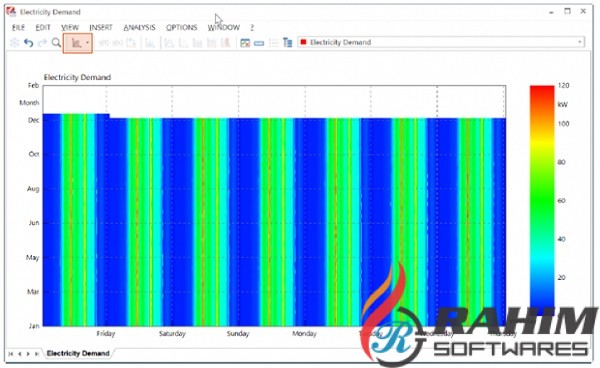
Task: Click the 80 color scale value
Action: pyautogui.click(x=561, y=162)
